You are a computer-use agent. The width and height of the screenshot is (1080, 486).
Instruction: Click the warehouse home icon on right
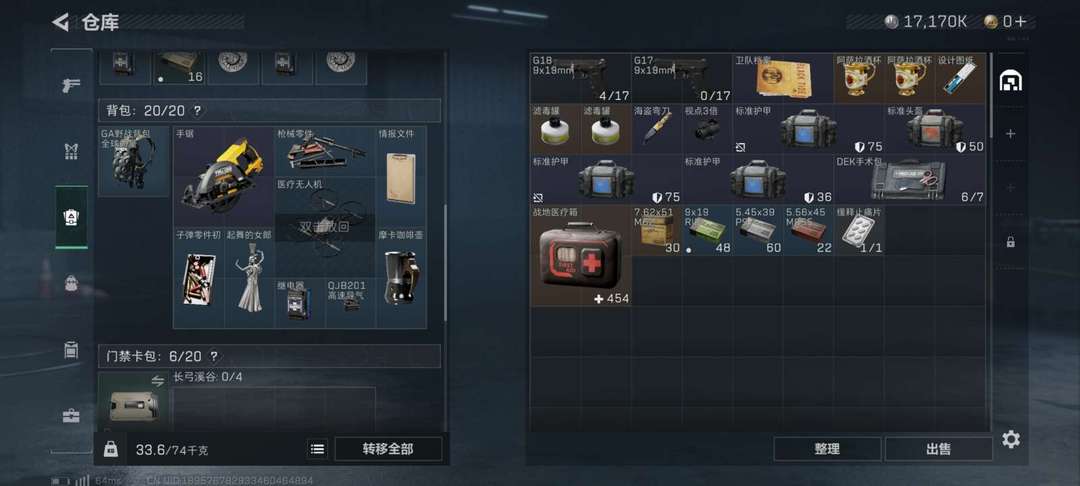point(1010,81)
